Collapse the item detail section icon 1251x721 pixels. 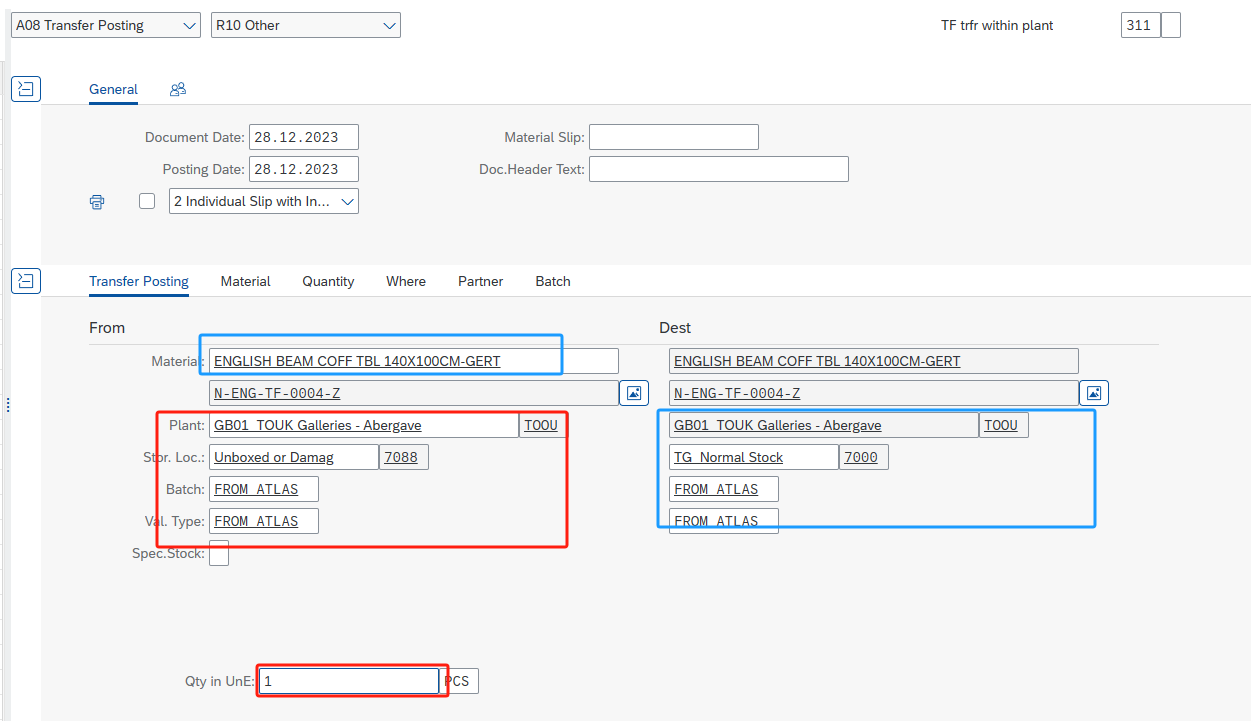tap(25, 281)
